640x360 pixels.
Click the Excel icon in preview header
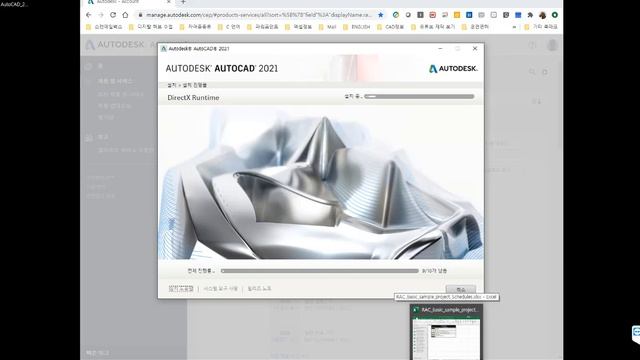[416, 310]
